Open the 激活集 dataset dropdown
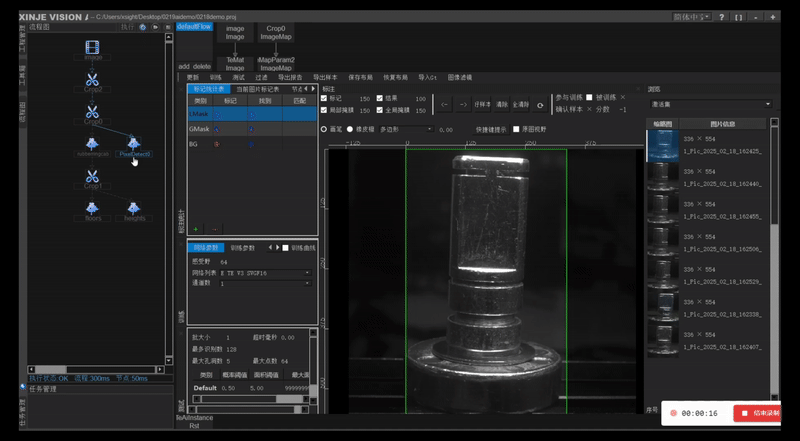 click(710, 104)
